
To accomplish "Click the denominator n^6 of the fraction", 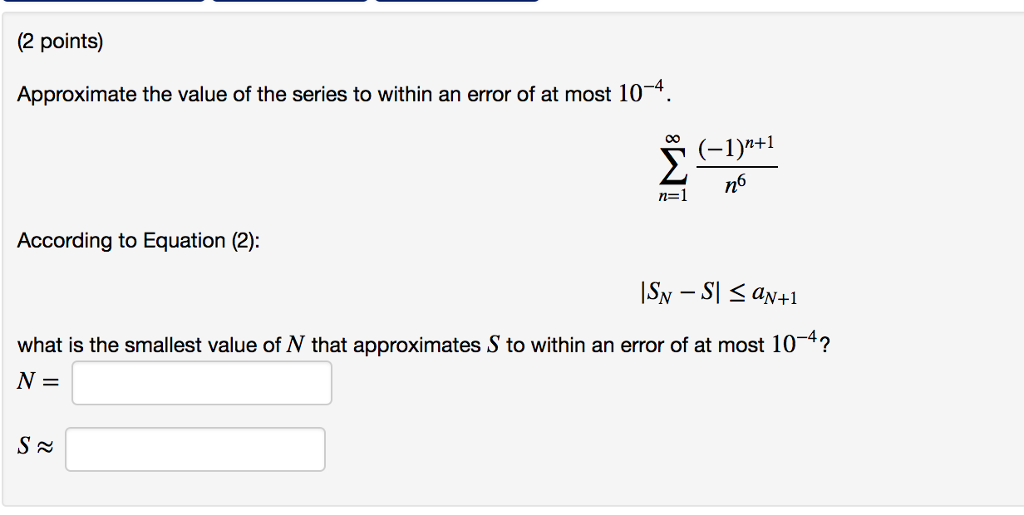I will coord(736,185).
